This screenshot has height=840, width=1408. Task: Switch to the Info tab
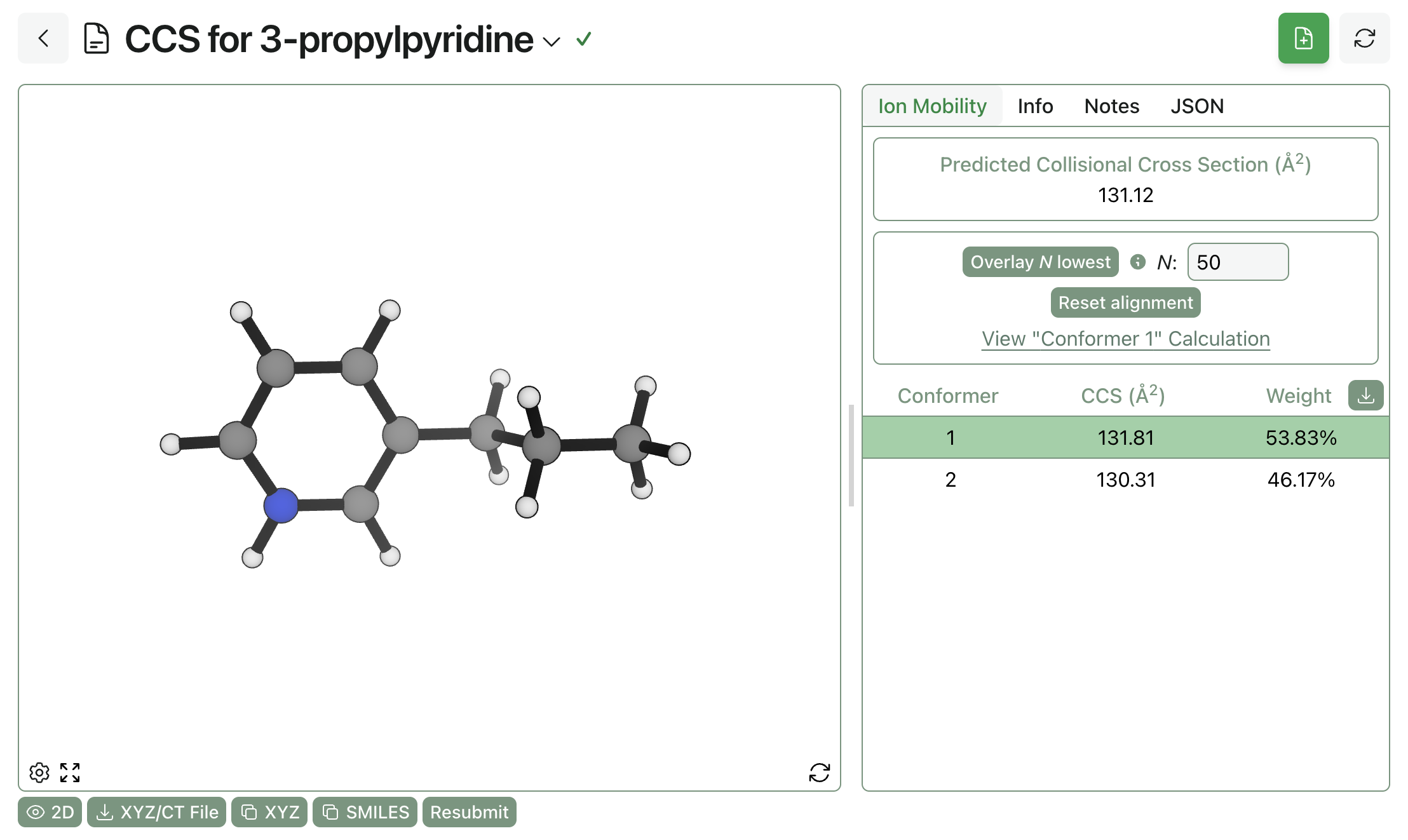pyautogui.click(x=1035, y=106)
